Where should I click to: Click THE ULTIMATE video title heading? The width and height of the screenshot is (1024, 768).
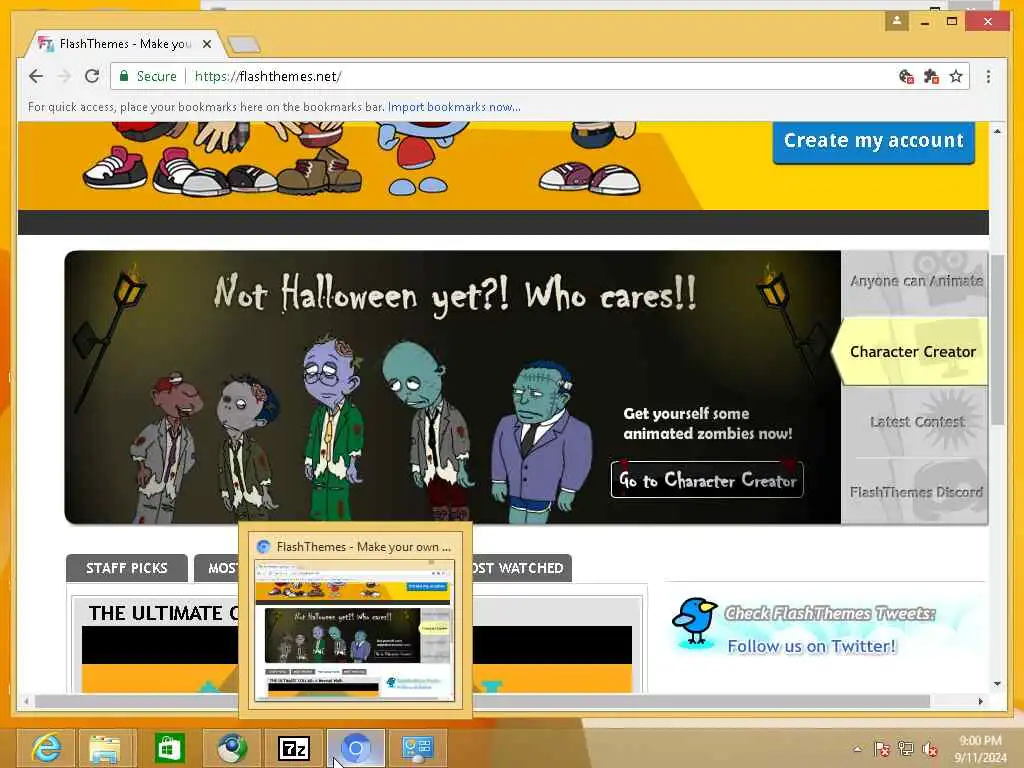(163, 613)
